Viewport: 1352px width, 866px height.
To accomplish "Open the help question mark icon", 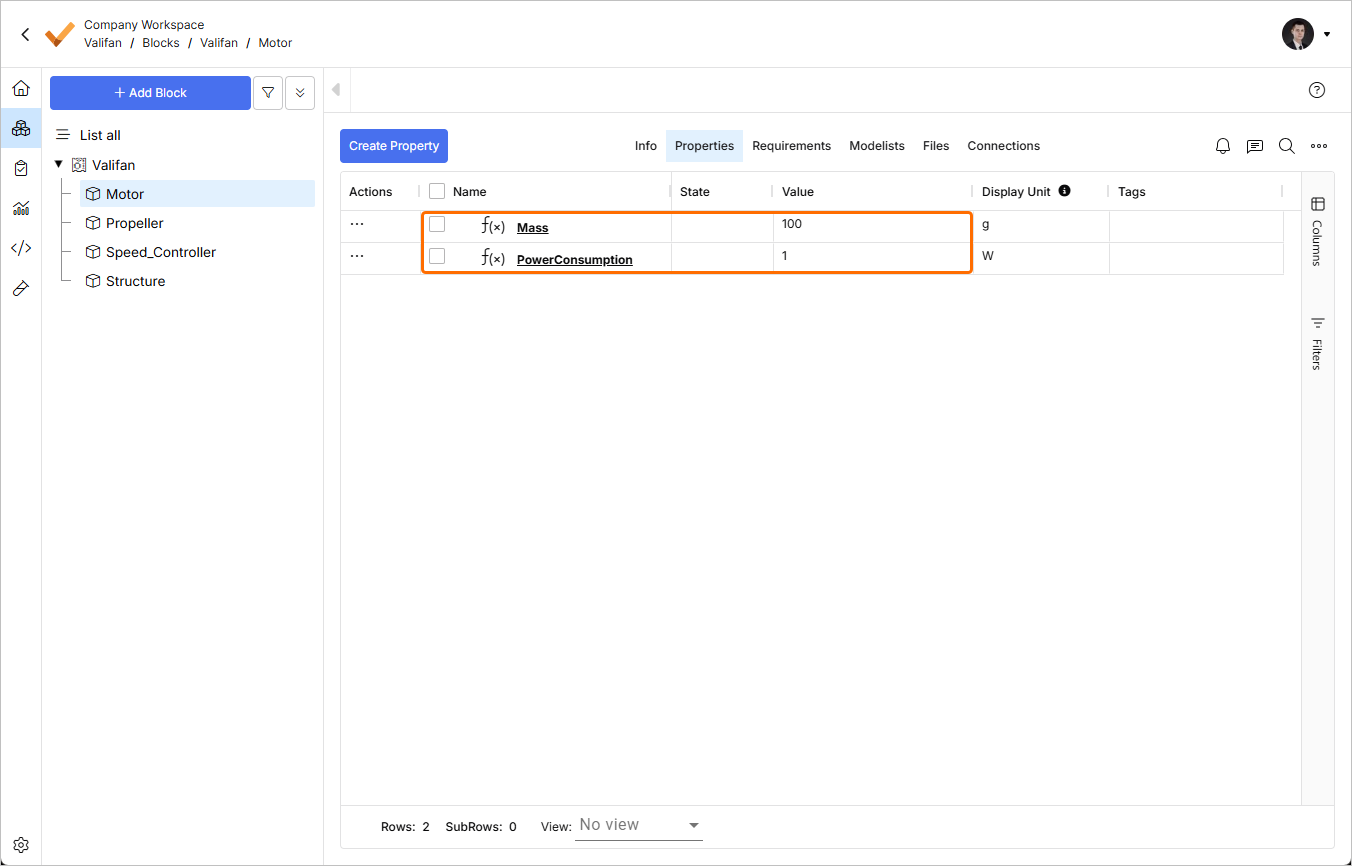I will coord(1317,90).
